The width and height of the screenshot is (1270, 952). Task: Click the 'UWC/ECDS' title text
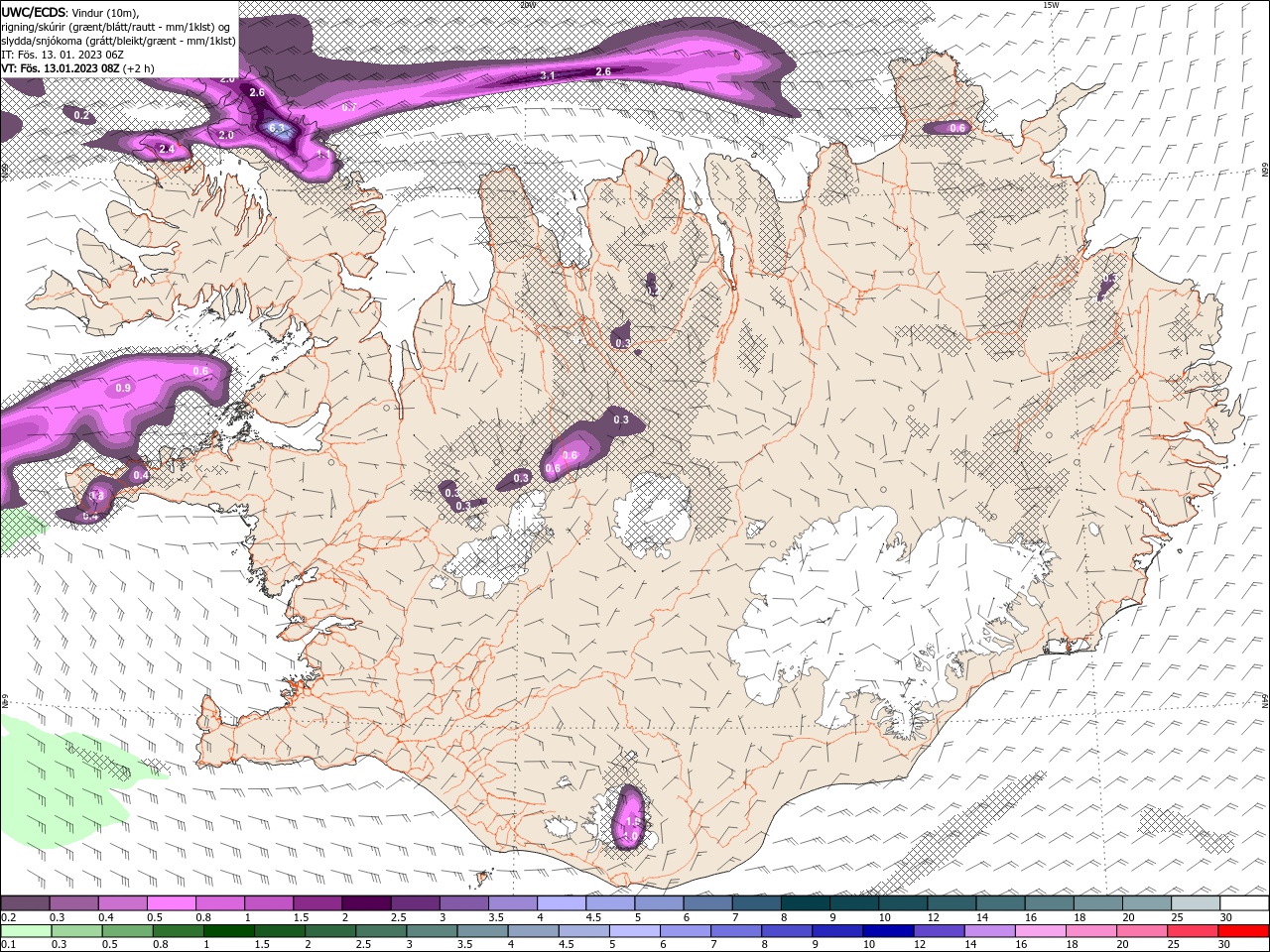[34, 11]
